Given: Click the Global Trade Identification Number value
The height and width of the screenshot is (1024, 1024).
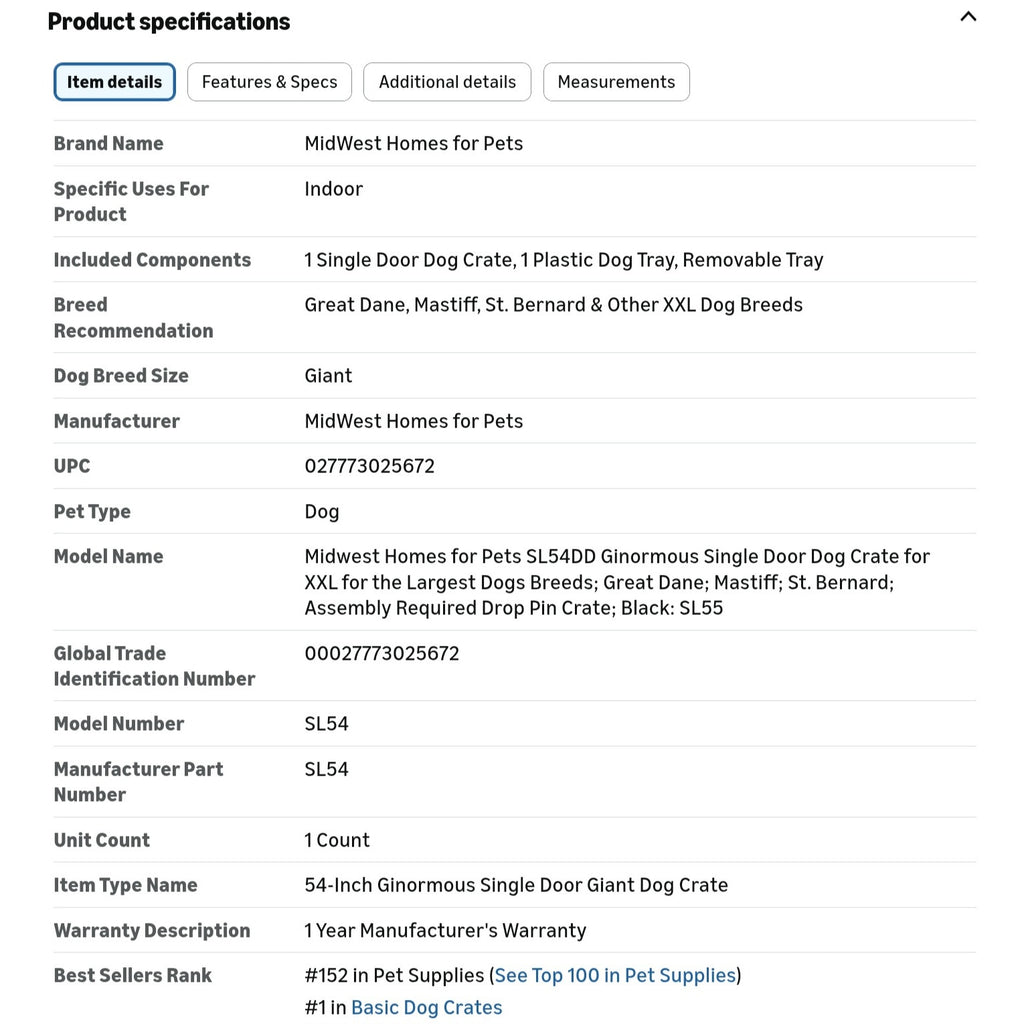Looking at the screenshot, I should click(382, 653).
